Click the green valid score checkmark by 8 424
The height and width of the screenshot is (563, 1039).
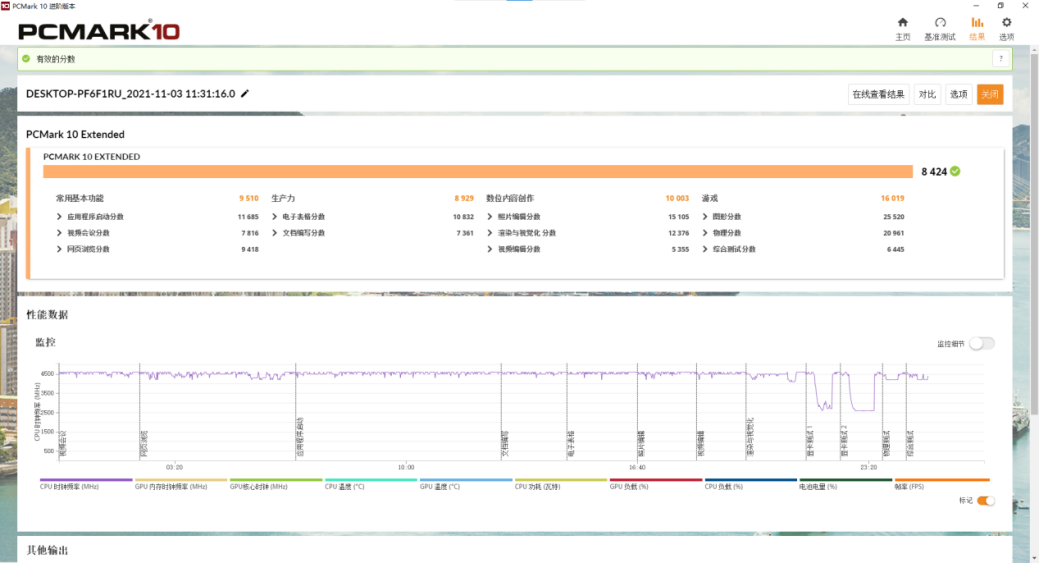(x=955, y=171)
